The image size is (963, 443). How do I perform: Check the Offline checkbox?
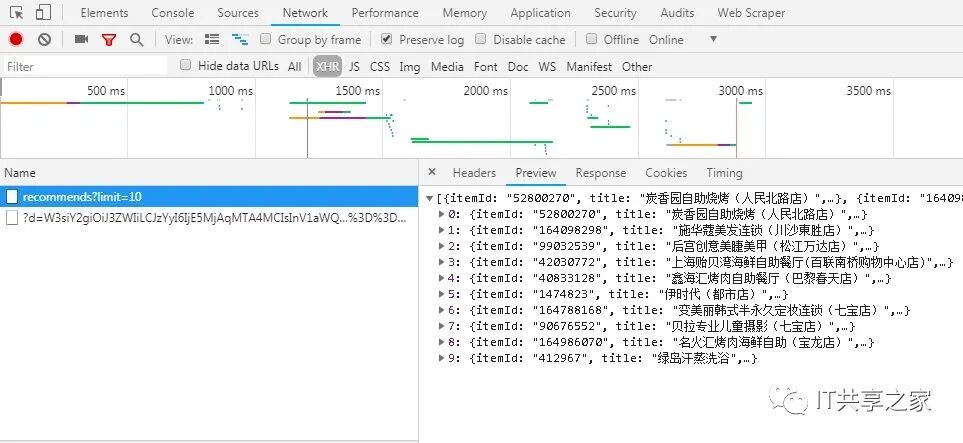(591, 39)
